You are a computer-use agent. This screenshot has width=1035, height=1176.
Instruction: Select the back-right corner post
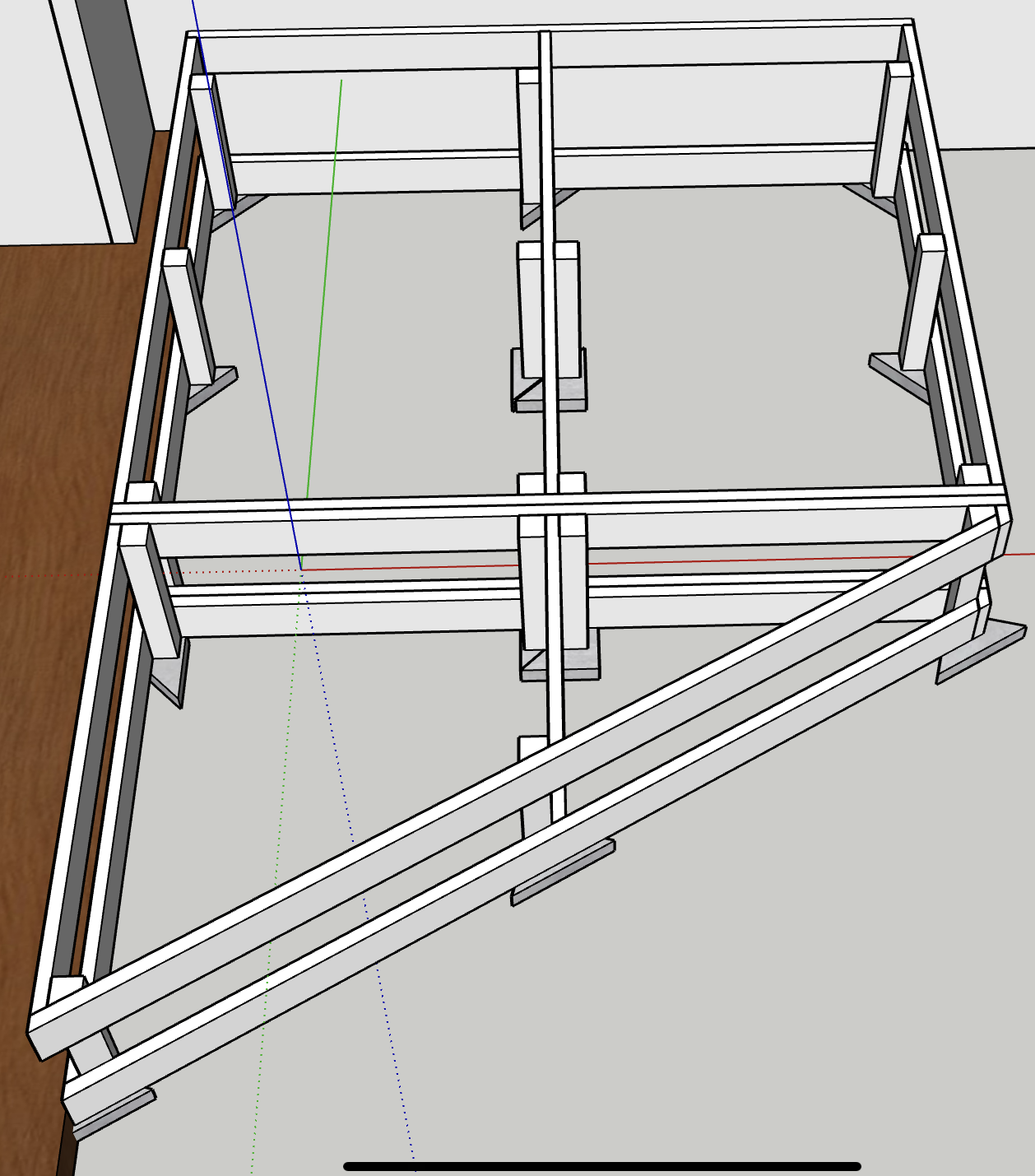892,132
